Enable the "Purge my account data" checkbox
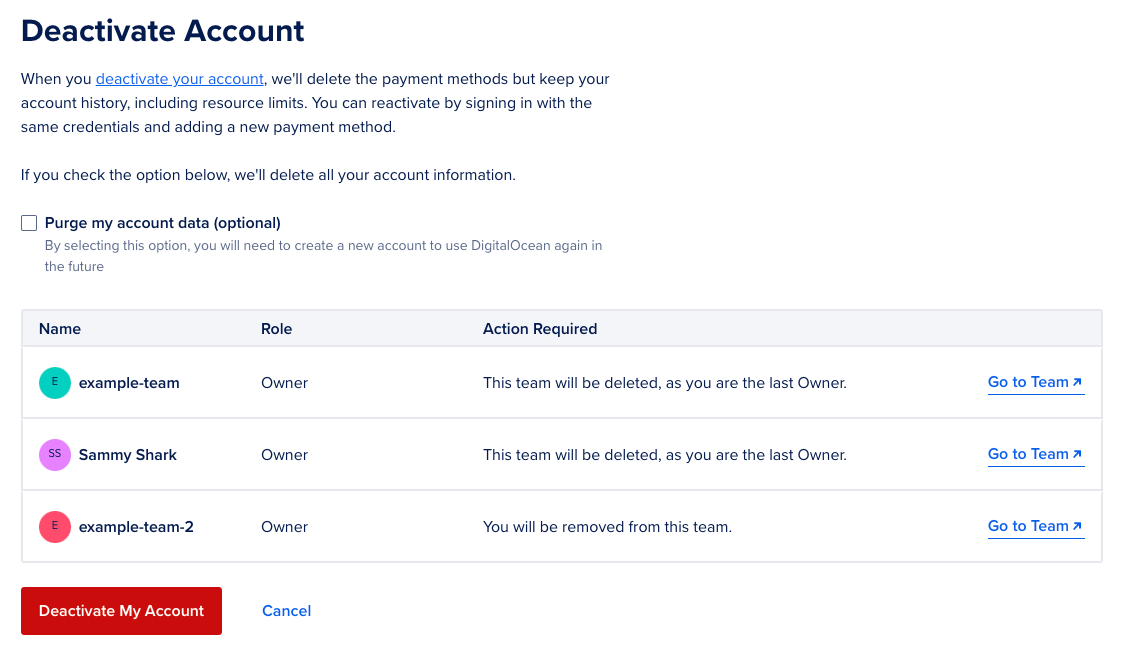The image size is (1132, 652). 29,222
